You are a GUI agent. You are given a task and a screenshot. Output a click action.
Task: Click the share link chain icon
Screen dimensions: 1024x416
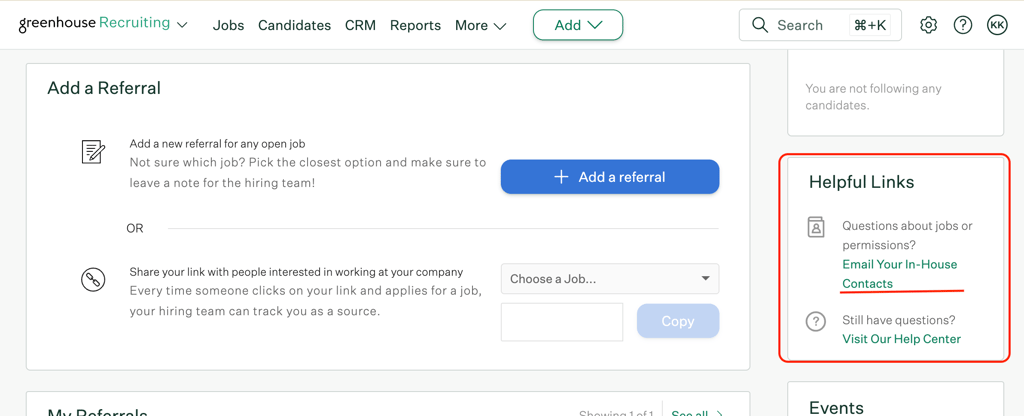point(93,280)
